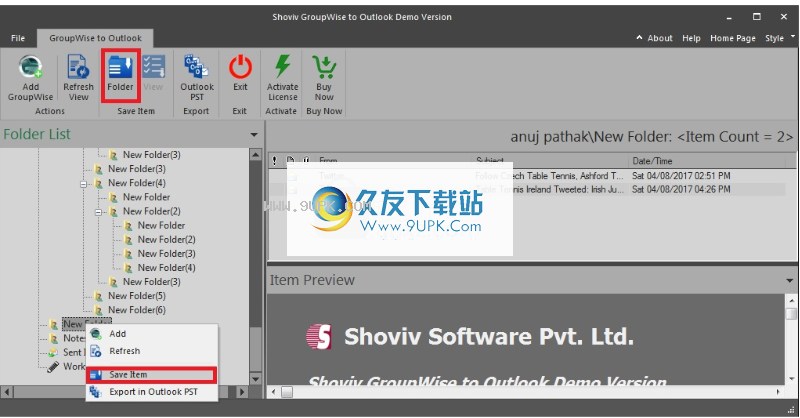Screen dimensions: 800x418
Task: Open the Item Preview panel dropdown arrow
Action: click(789, 281)
